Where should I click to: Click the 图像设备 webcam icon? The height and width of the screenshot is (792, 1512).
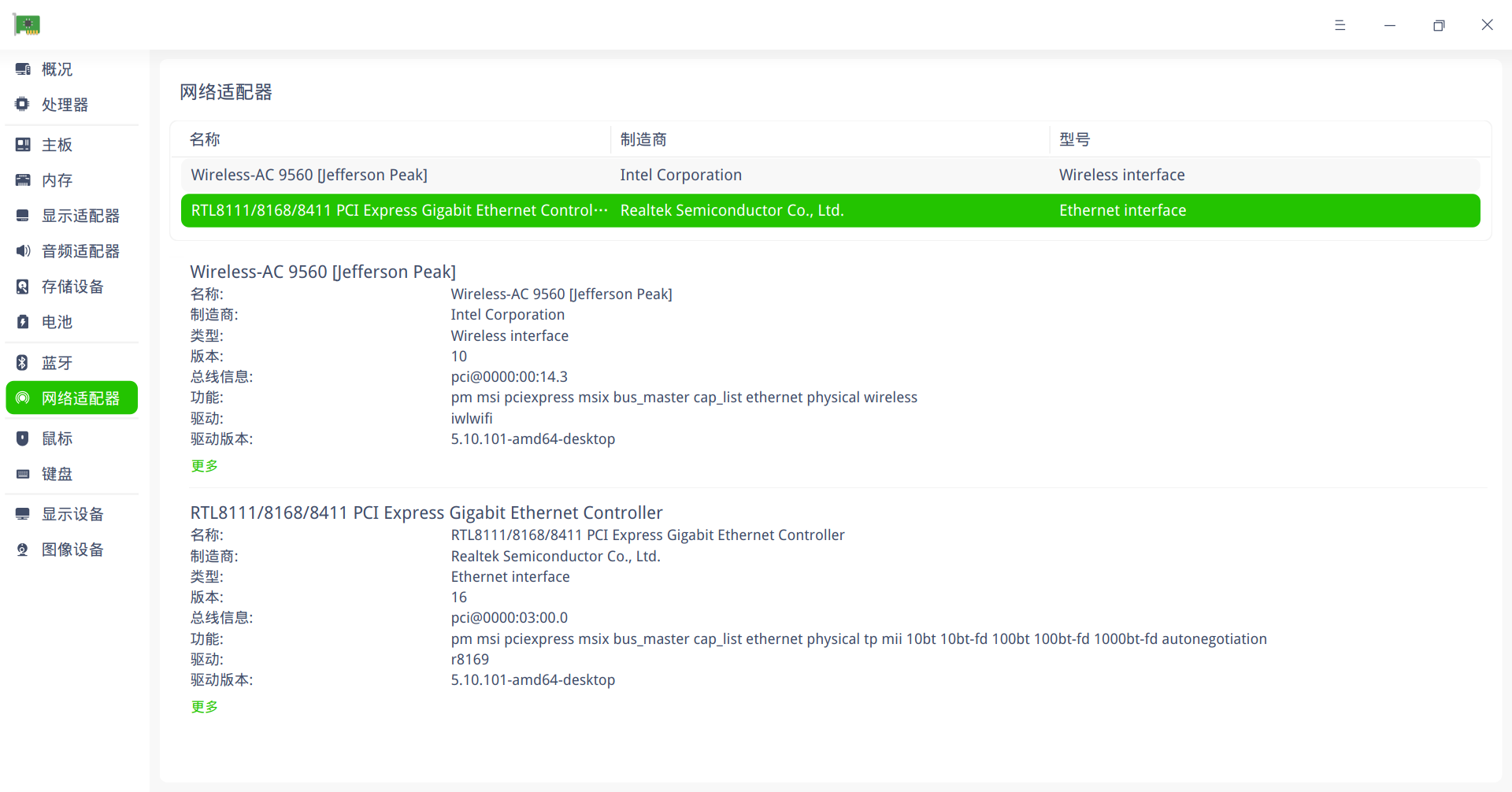(23, 550)
